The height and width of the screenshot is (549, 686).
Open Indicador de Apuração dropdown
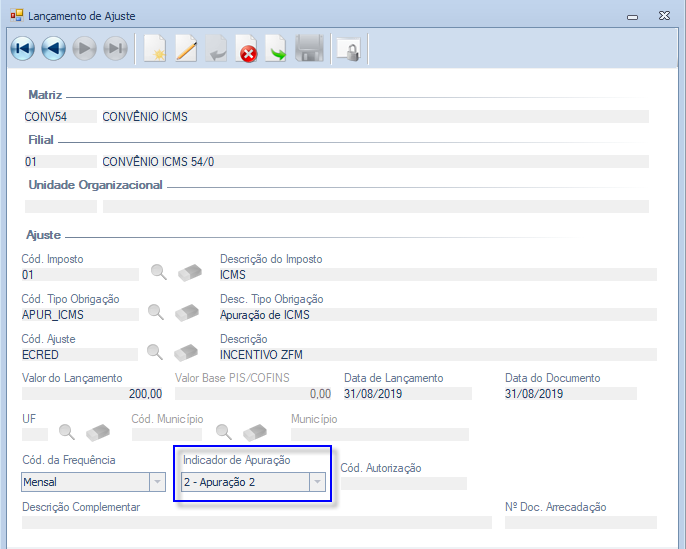[317, 482]
